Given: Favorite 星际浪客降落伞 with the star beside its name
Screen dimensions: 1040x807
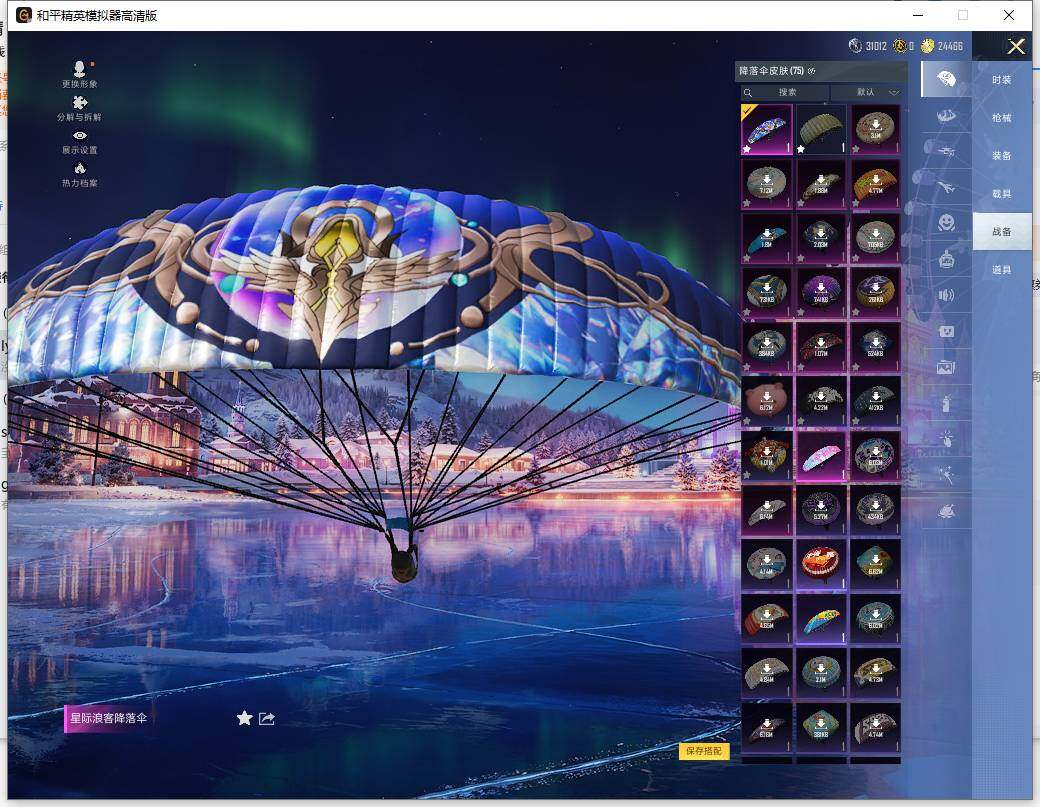Looking at the screenshot, I should [245, 718].
